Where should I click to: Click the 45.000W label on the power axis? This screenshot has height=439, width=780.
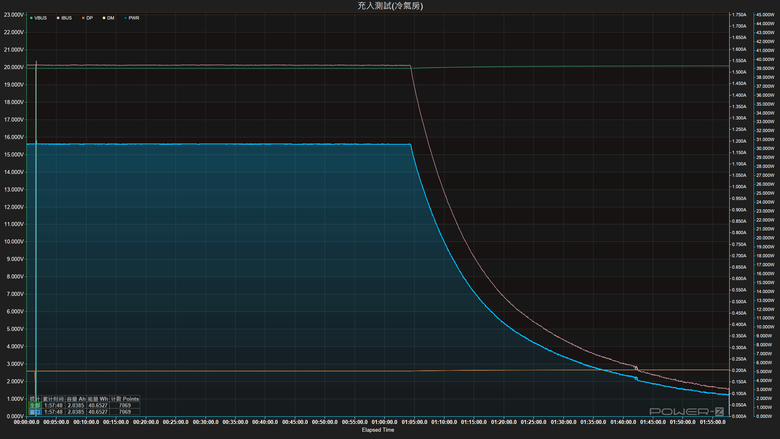point(765,15)
